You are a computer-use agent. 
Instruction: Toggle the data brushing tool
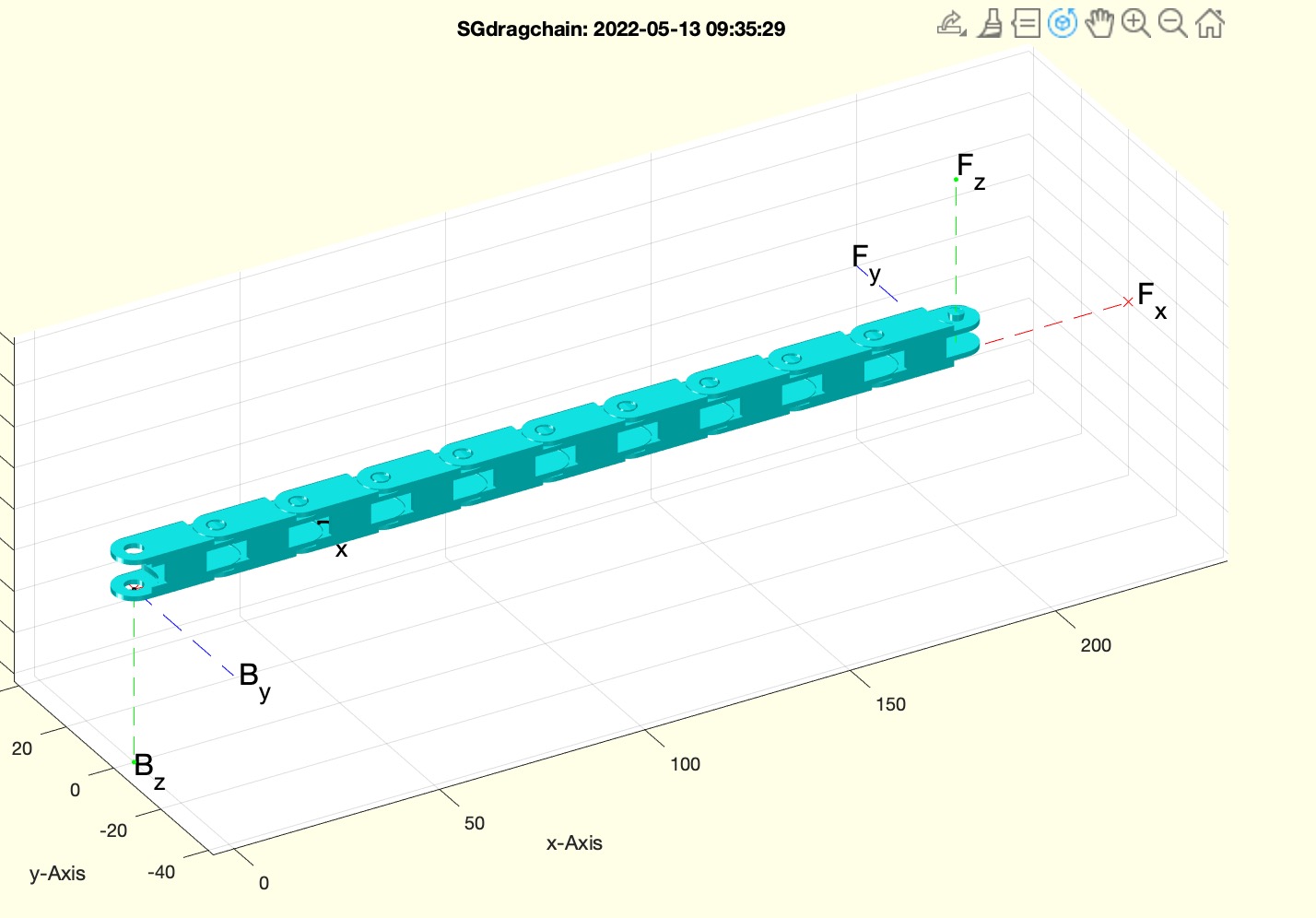coord(990,23)
